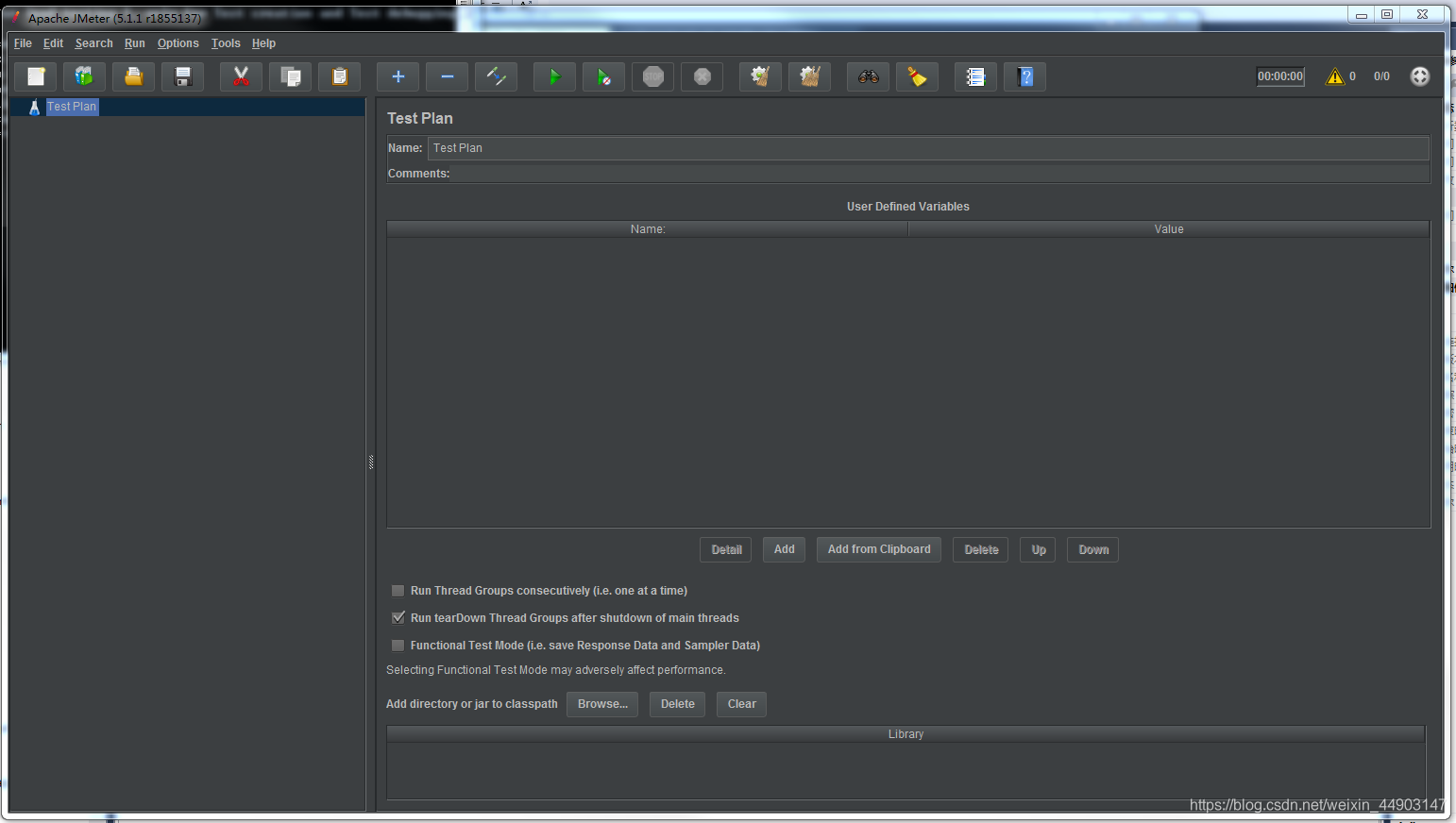The image size is (1456, 823).
Task: Clear all results with double broom icon
Action: click(x=810, y=76)
